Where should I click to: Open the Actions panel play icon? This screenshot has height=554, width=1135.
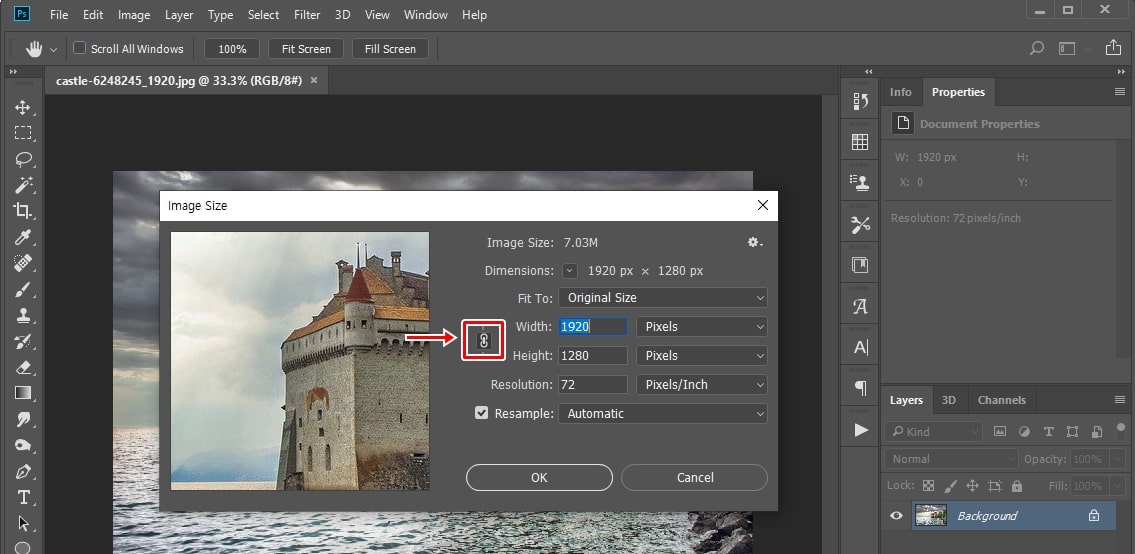click(861, 430)
